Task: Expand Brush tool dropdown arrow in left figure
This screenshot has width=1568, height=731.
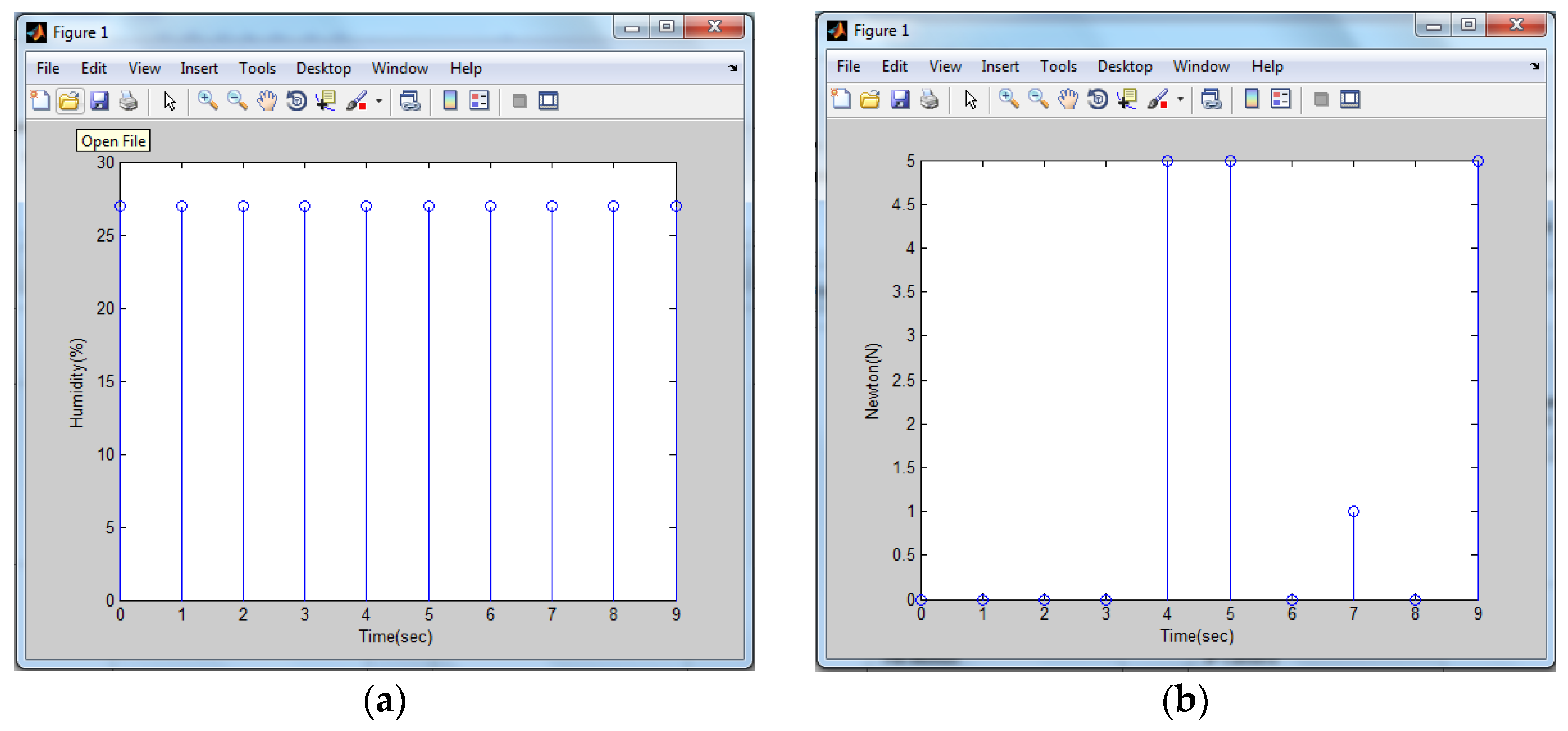Action: [x=378, y=101]
